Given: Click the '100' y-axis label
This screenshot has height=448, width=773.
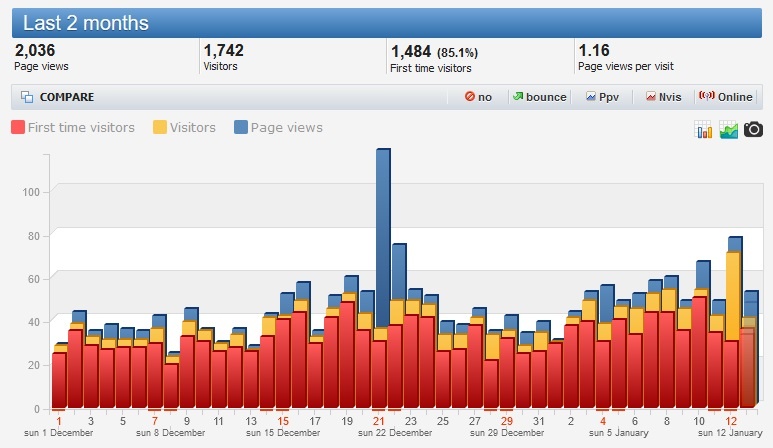Looking at the screenshot, I should pyautogui.click(x=31, y=192).
